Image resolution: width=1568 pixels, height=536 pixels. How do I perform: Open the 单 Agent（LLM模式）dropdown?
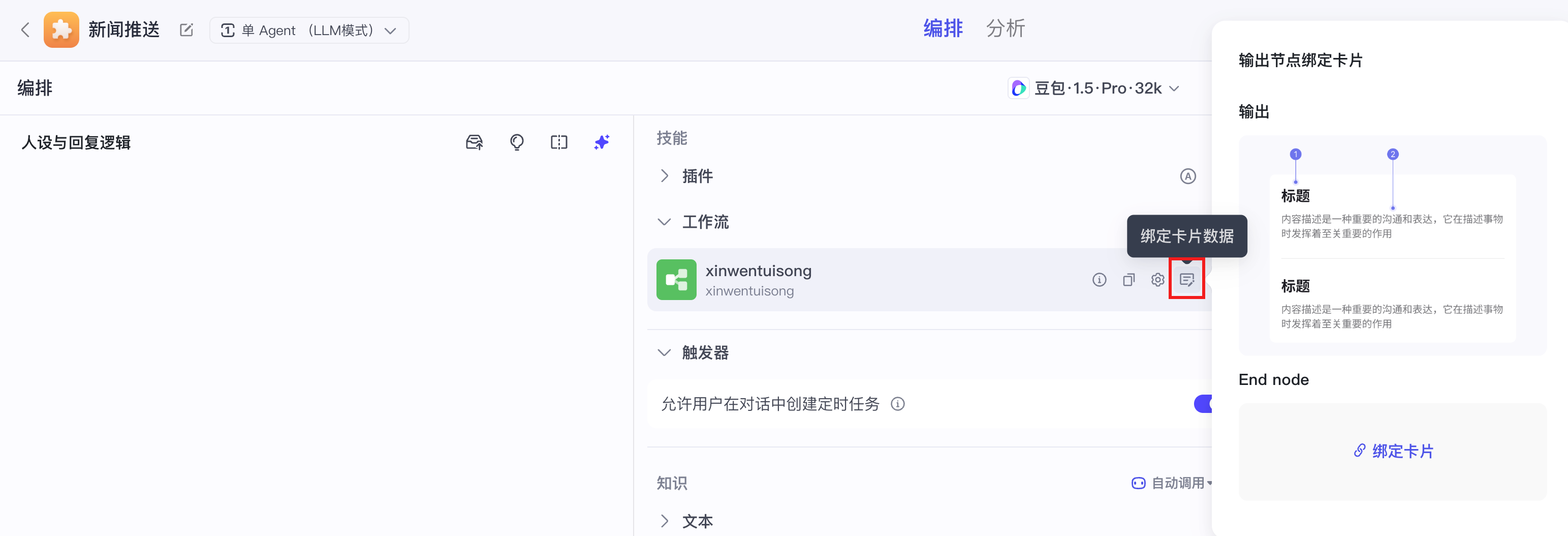(x=308, y=30)
